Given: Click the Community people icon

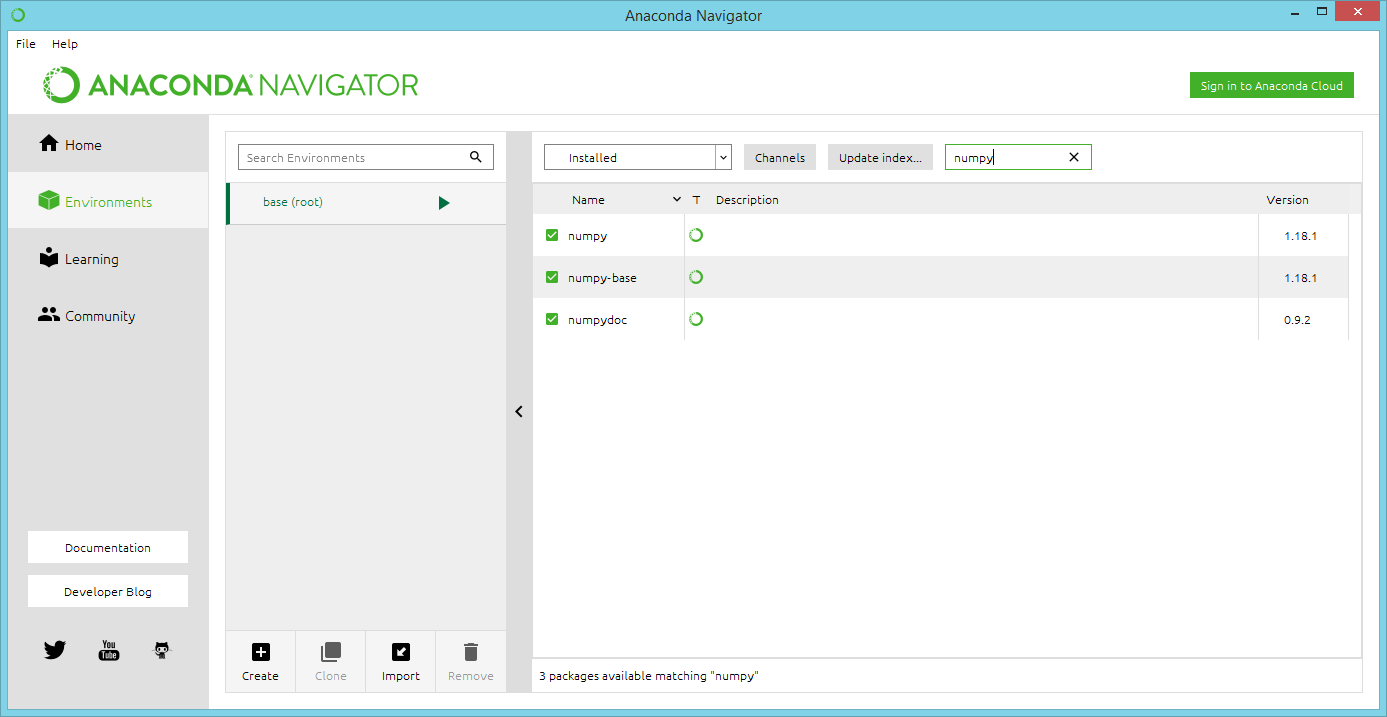Looking at the screenshot, I should [49, 315].
